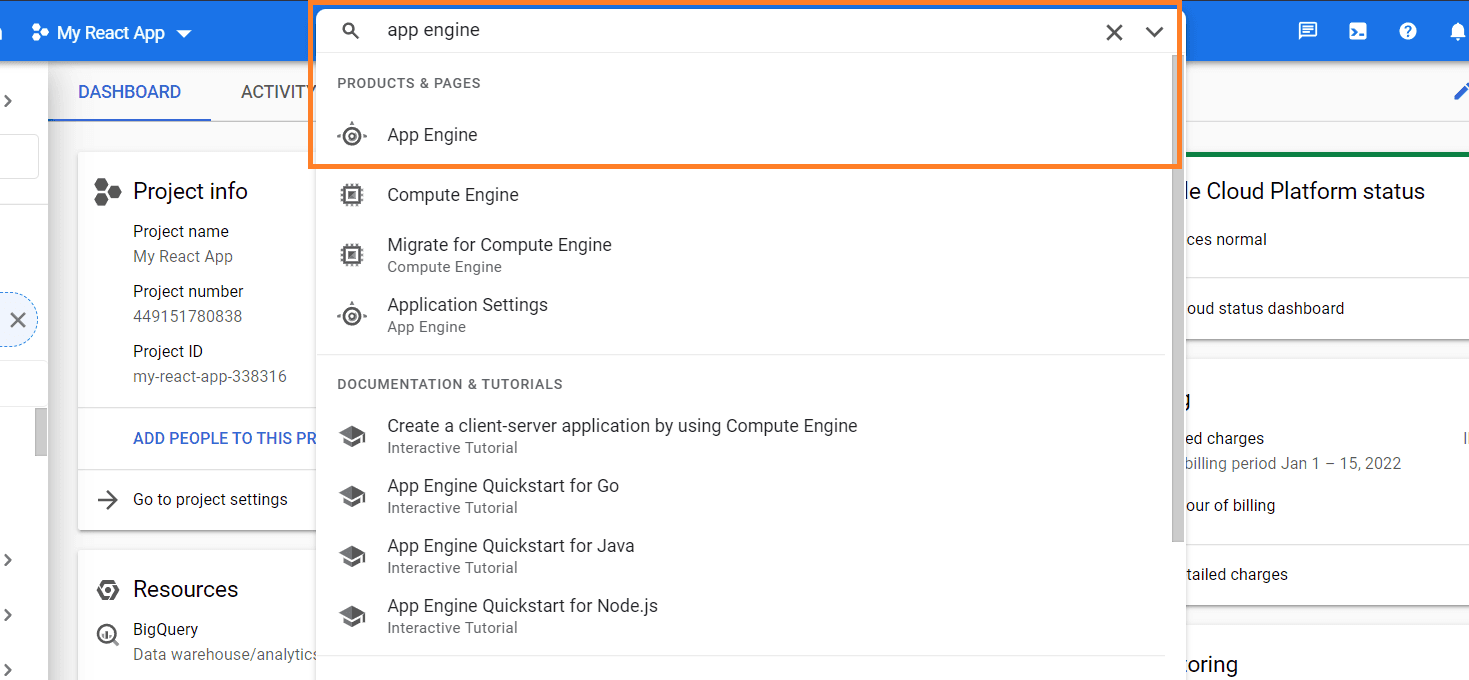Select Compute Engine search result
Screen dimensions: 1469x680
coord(741,195)
